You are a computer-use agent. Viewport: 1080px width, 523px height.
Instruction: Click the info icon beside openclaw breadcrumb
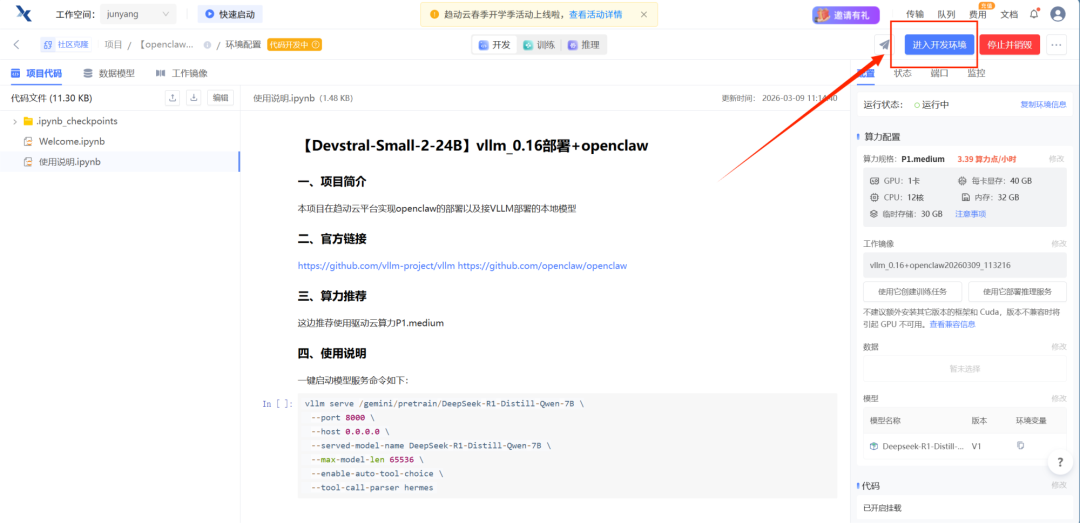207,45
